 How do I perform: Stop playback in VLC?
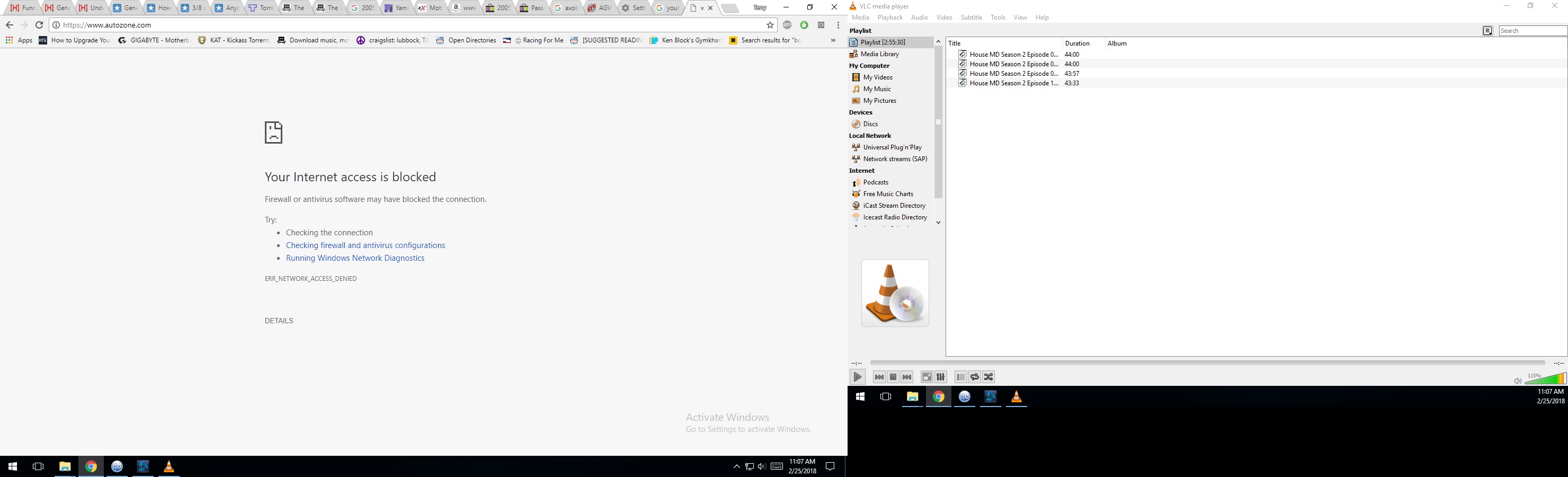(x=893, y=377)
